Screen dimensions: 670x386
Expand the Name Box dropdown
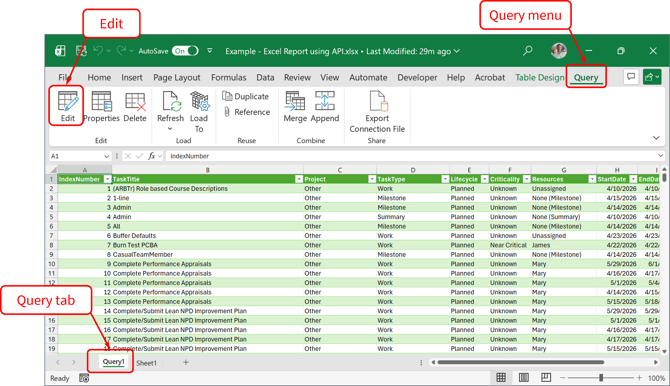coord(106,156)
